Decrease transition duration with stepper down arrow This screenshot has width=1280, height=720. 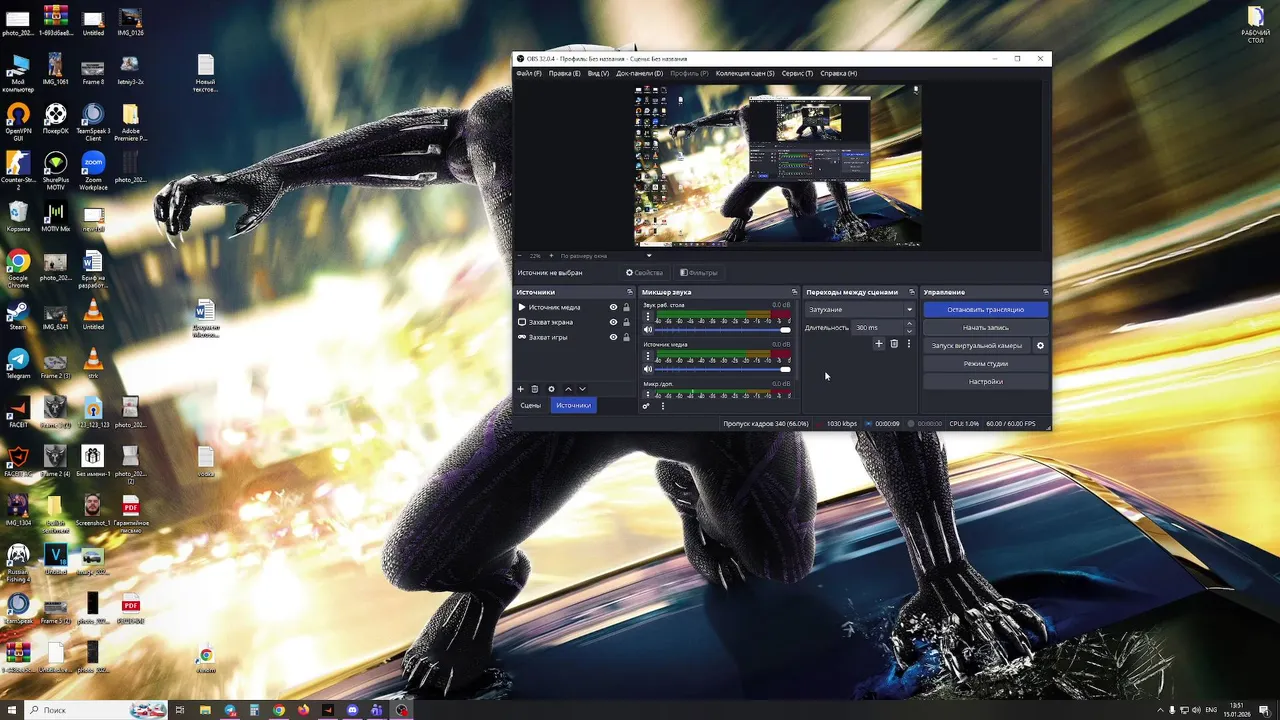point(909,330)
